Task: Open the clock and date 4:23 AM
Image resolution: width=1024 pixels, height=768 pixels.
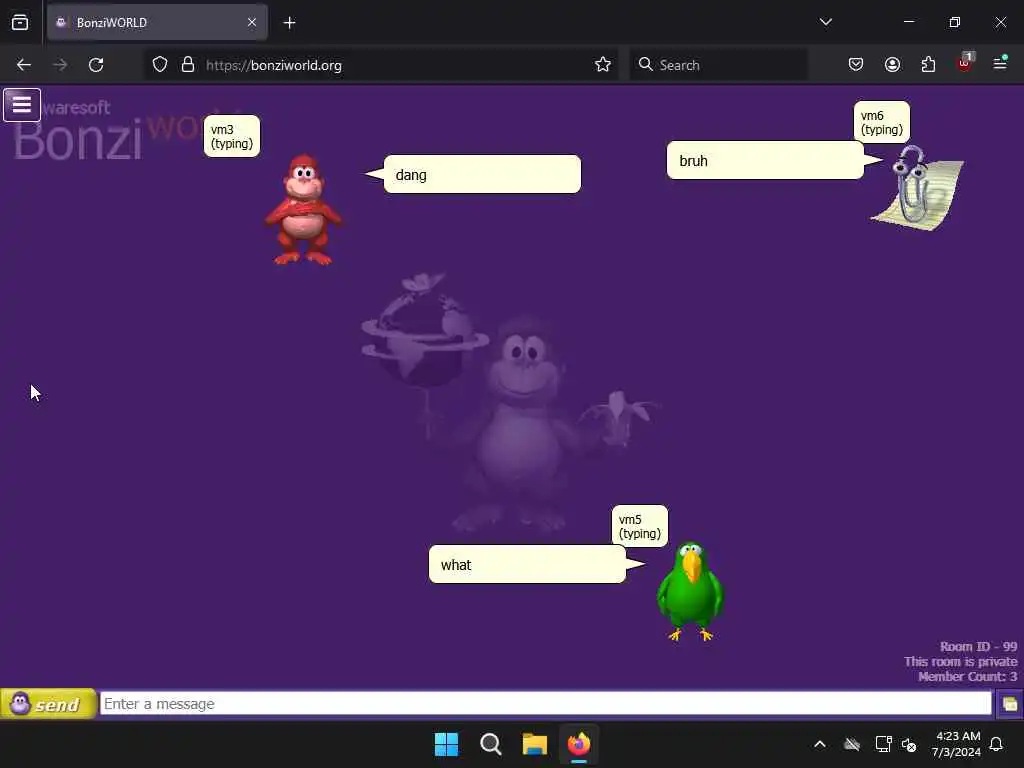Action: pyautogui.click(x=956, y=744)
